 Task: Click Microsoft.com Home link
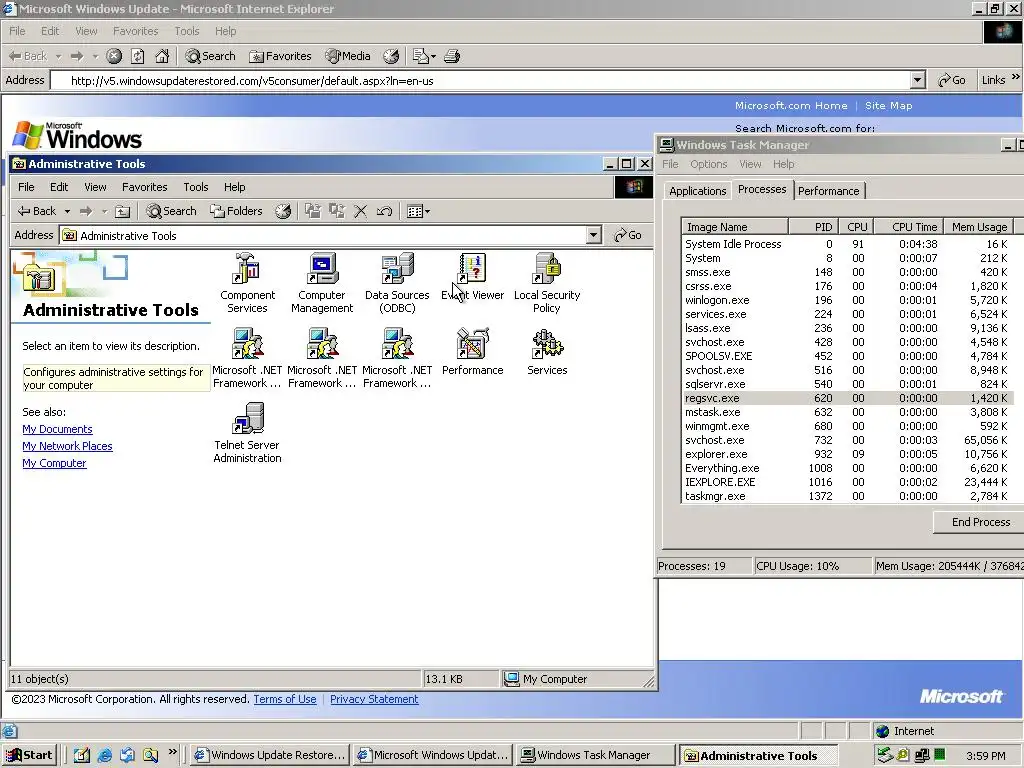[x=791, y=105]
